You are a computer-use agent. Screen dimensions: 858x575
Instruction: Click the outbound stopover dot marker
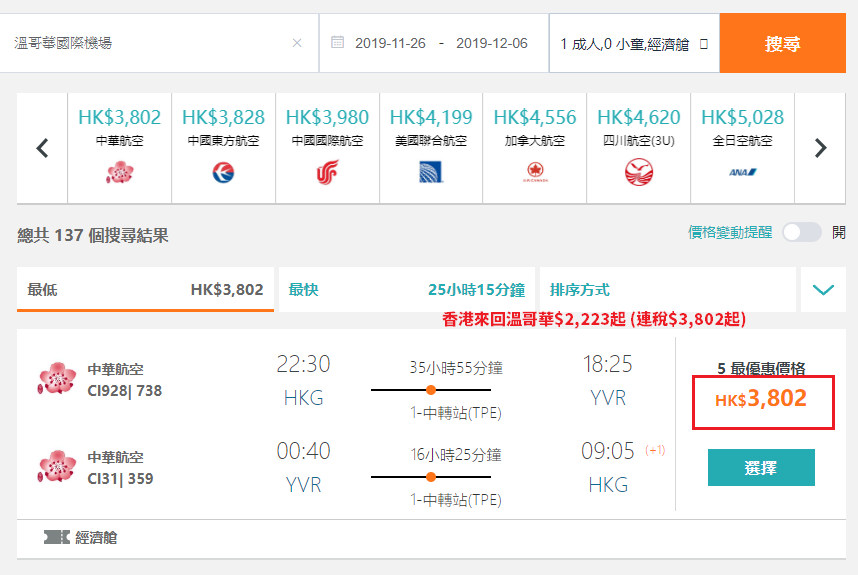431,390
